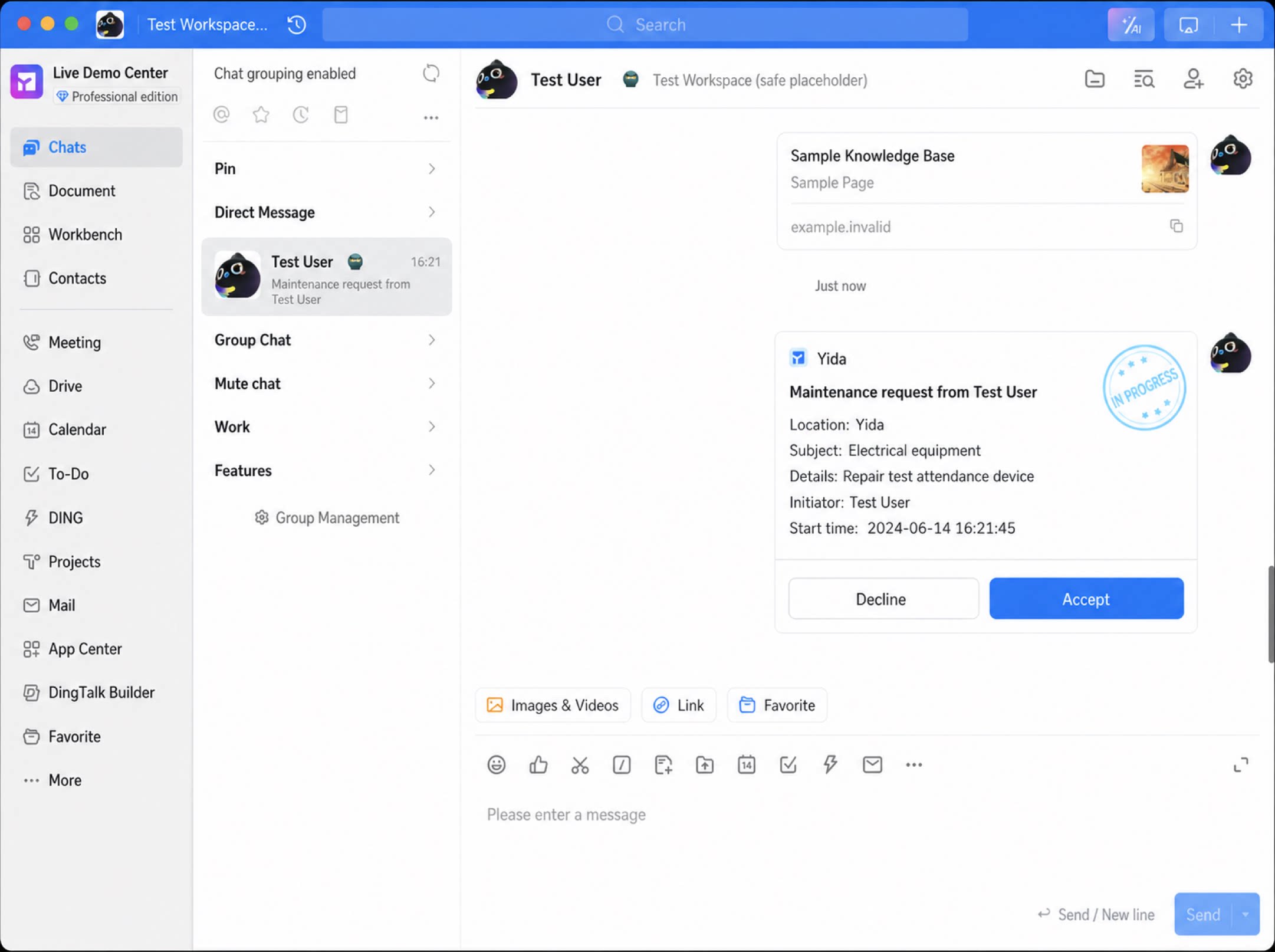Open chat history search icon
This screenshot has width=1275, height=952.
tap(1143, 79)
